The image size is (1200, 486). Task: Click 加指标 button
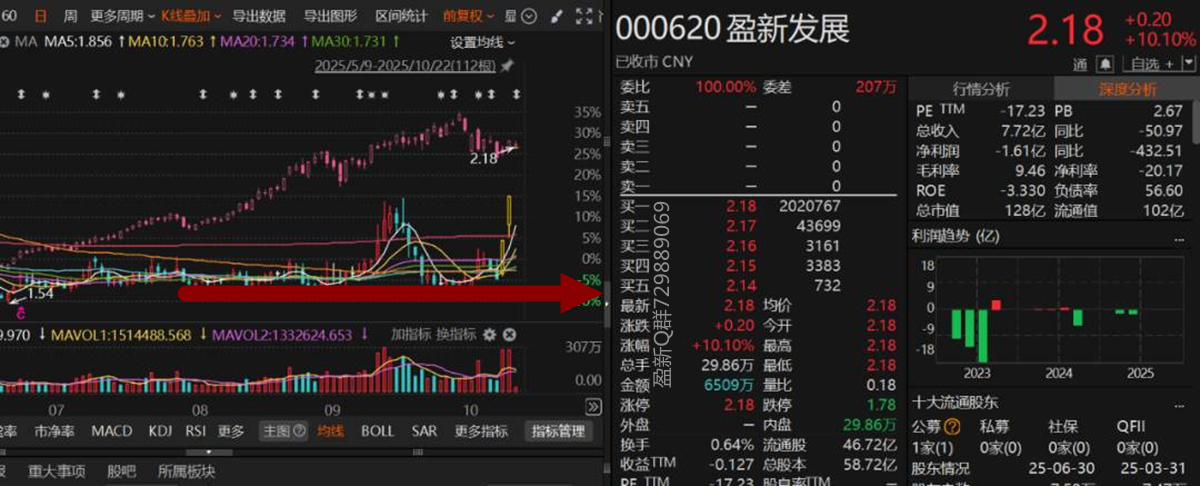coord(411,334)
